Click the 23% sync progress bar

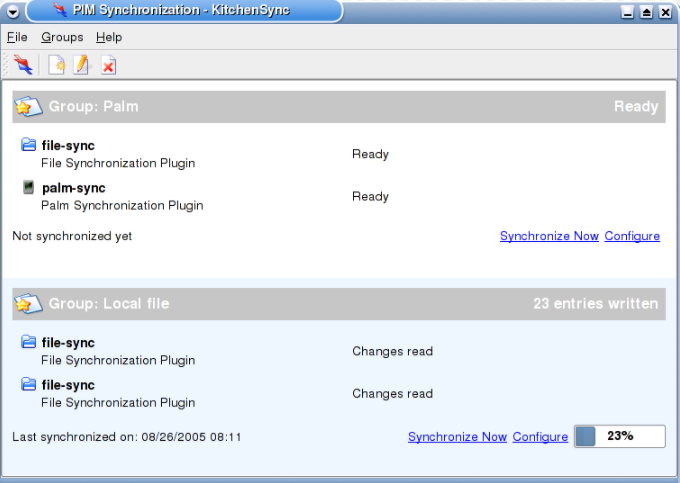pyautogui.click(x=619, y=436)
